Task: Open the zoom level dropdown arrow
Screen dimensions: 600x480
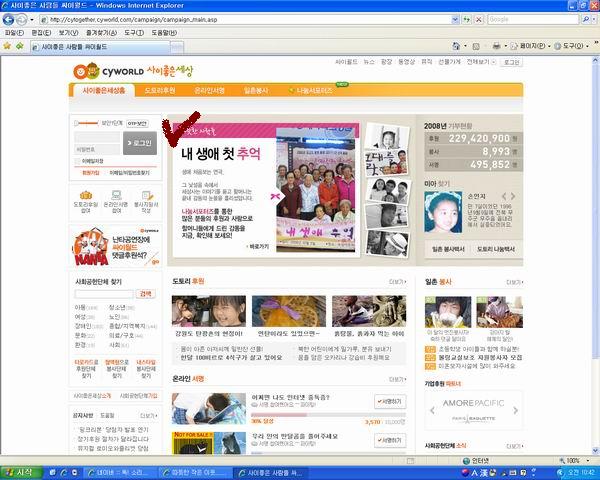Action: 588,461
